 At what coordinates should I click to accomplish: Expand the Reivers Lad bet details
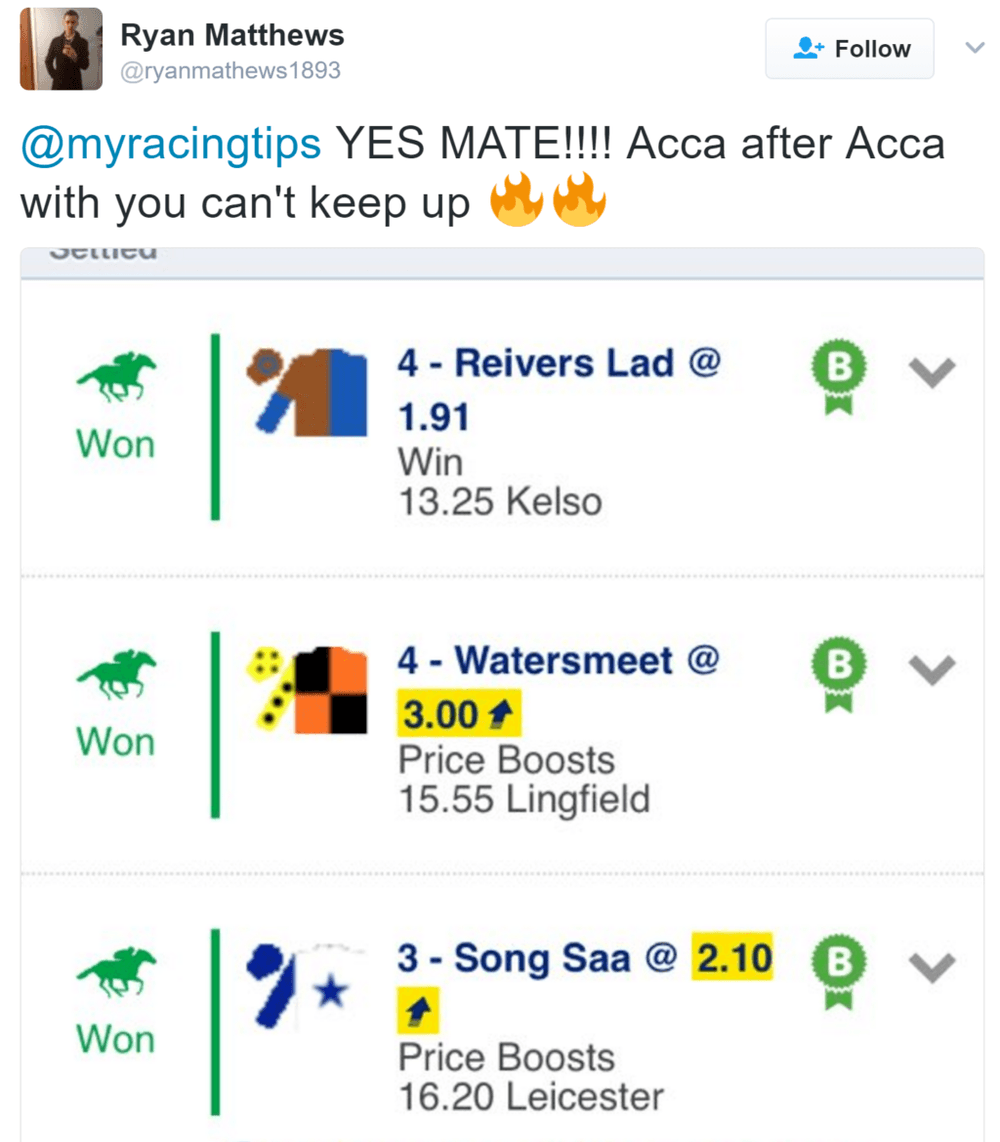(x=932, y=372)
